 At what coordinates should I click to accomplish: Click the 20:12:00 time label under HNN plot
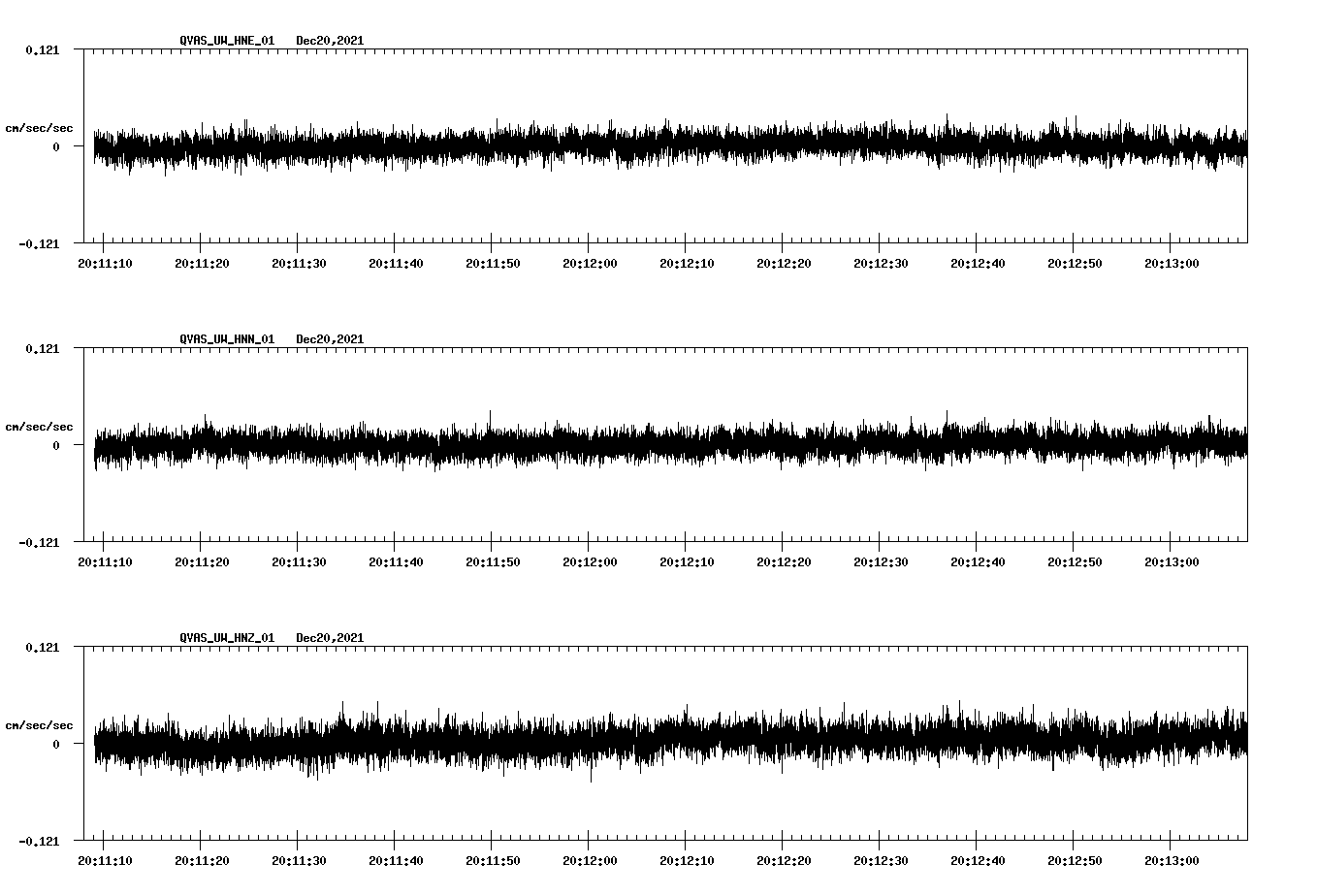pos(590,561)
